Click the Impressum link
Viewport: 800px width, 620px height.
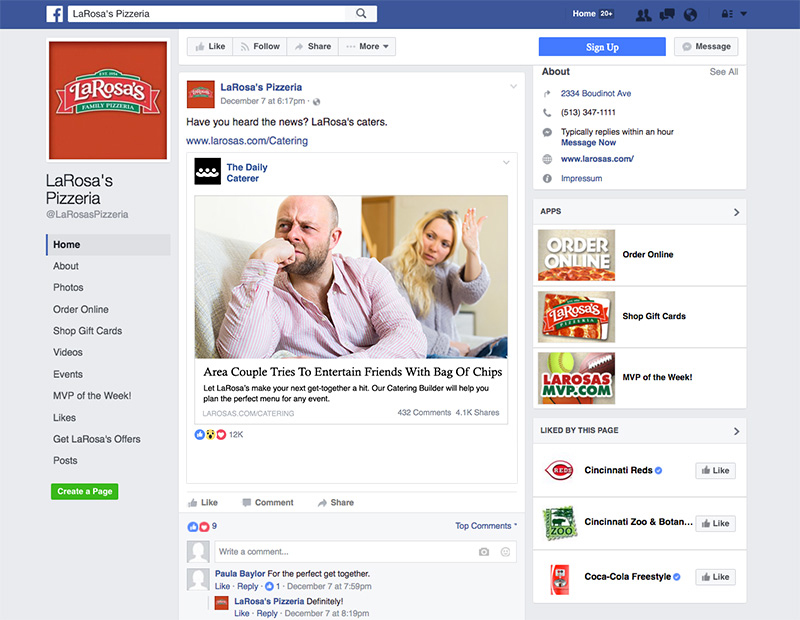coord(582,179)
